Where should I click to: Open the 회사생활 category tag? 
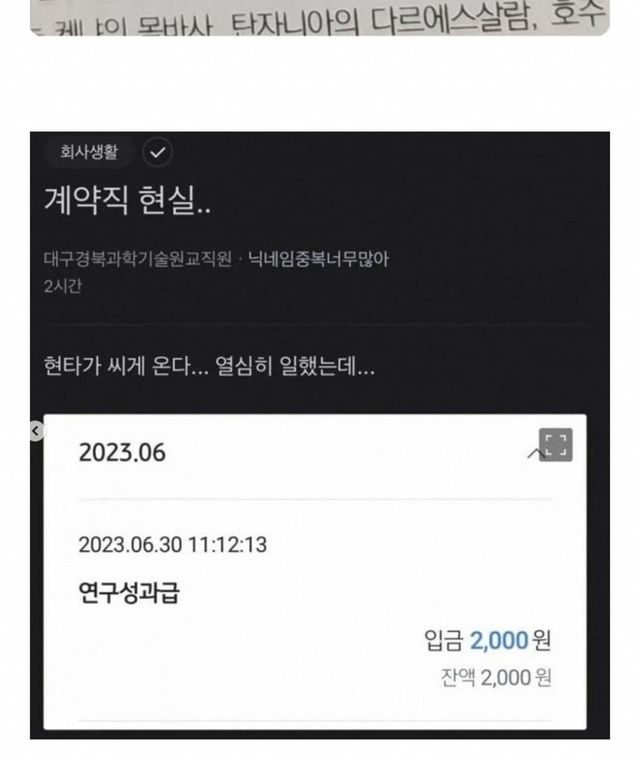tap(89, 152)
